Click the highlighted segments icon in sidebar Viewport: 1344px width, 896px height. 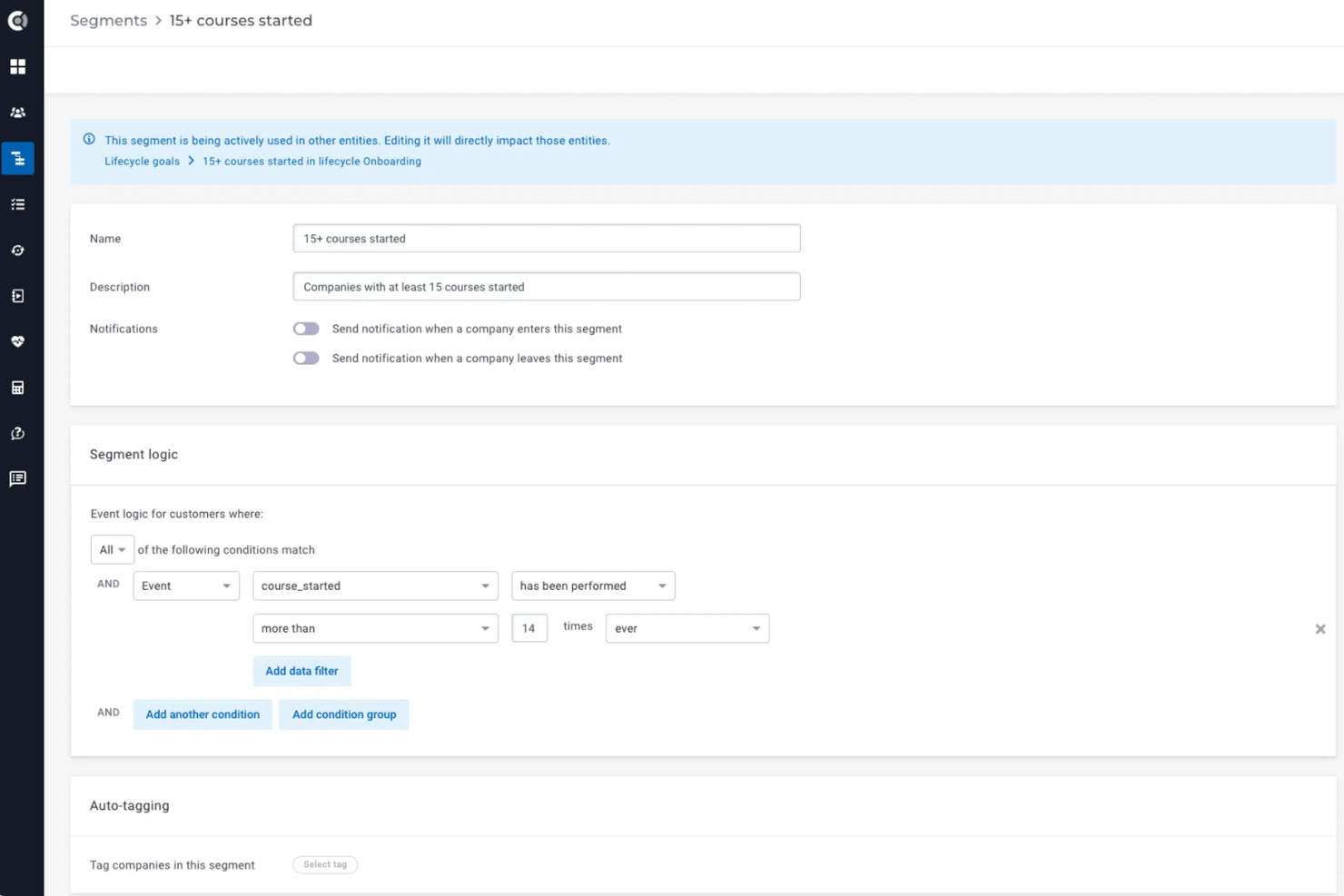(x=18, y=158)
